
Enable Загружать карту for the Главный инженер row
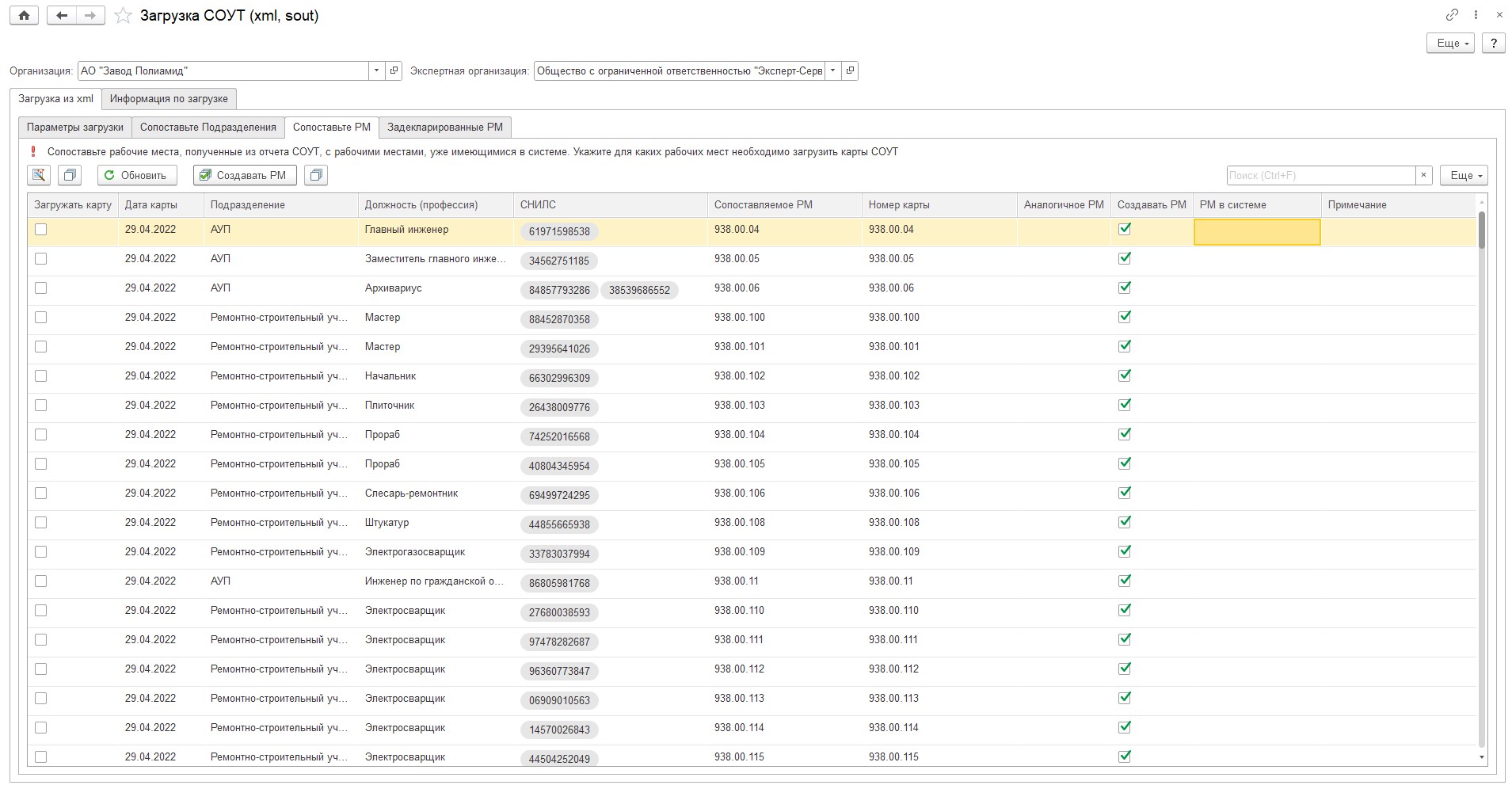(x=41, y=230)
